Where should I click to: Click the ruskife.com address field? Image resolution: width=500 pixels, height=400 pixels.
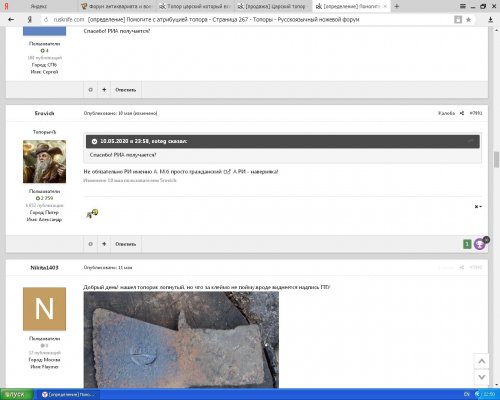pyautogui.click(x=69, y=20)
